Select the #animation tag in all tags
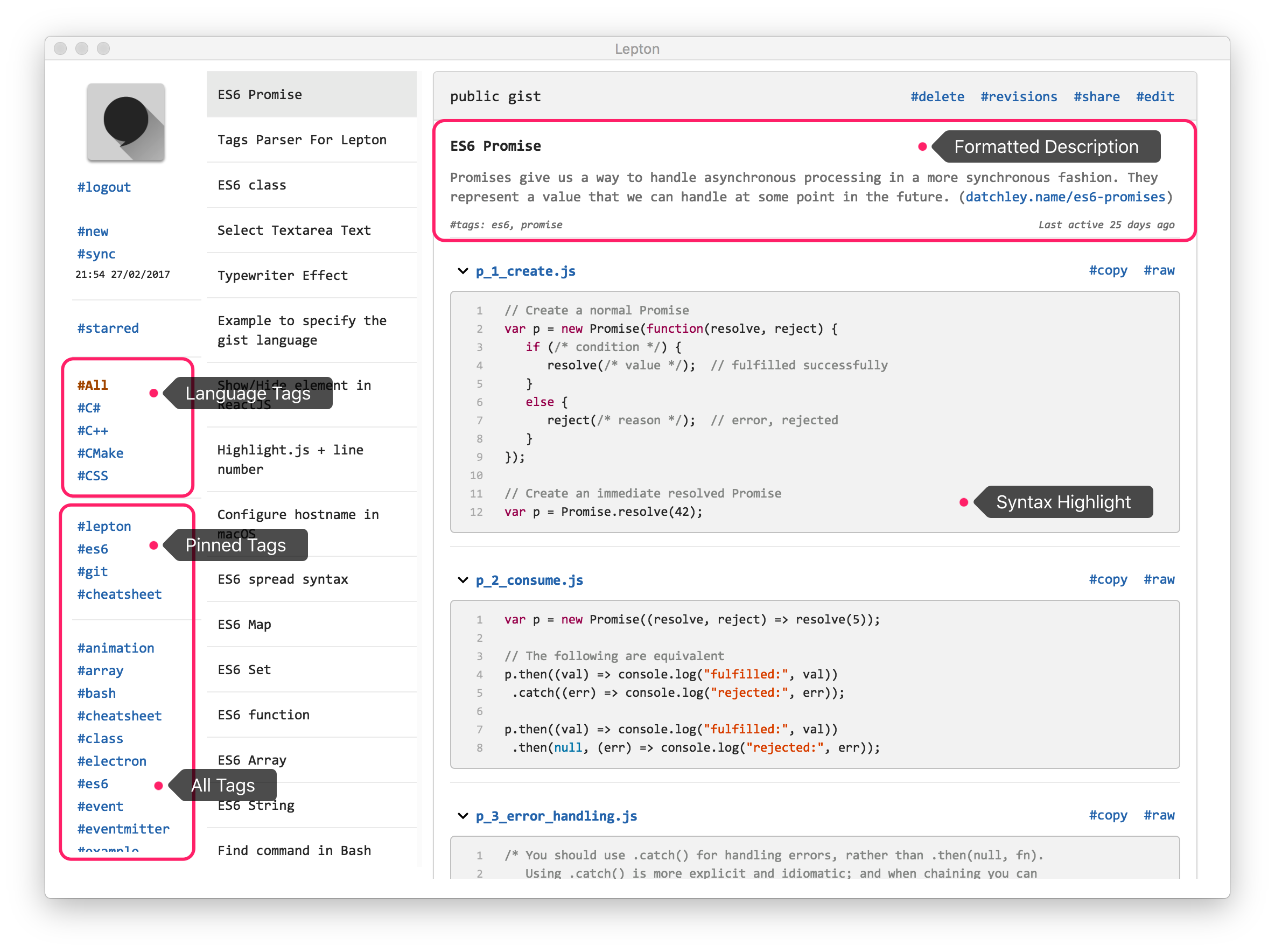This screenshot has width=1275, height=952. coord(116,648)
